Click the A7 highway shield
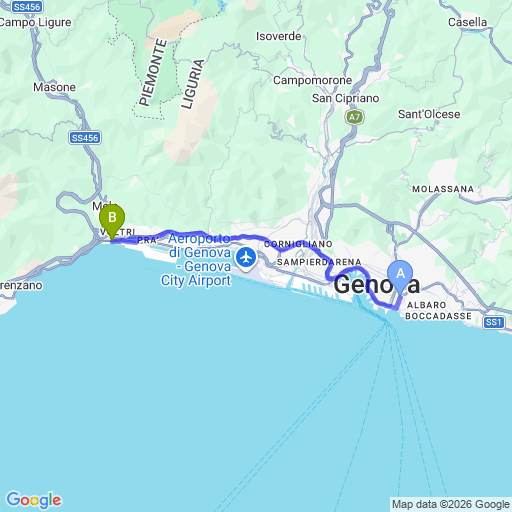 (x=354, y=117)
